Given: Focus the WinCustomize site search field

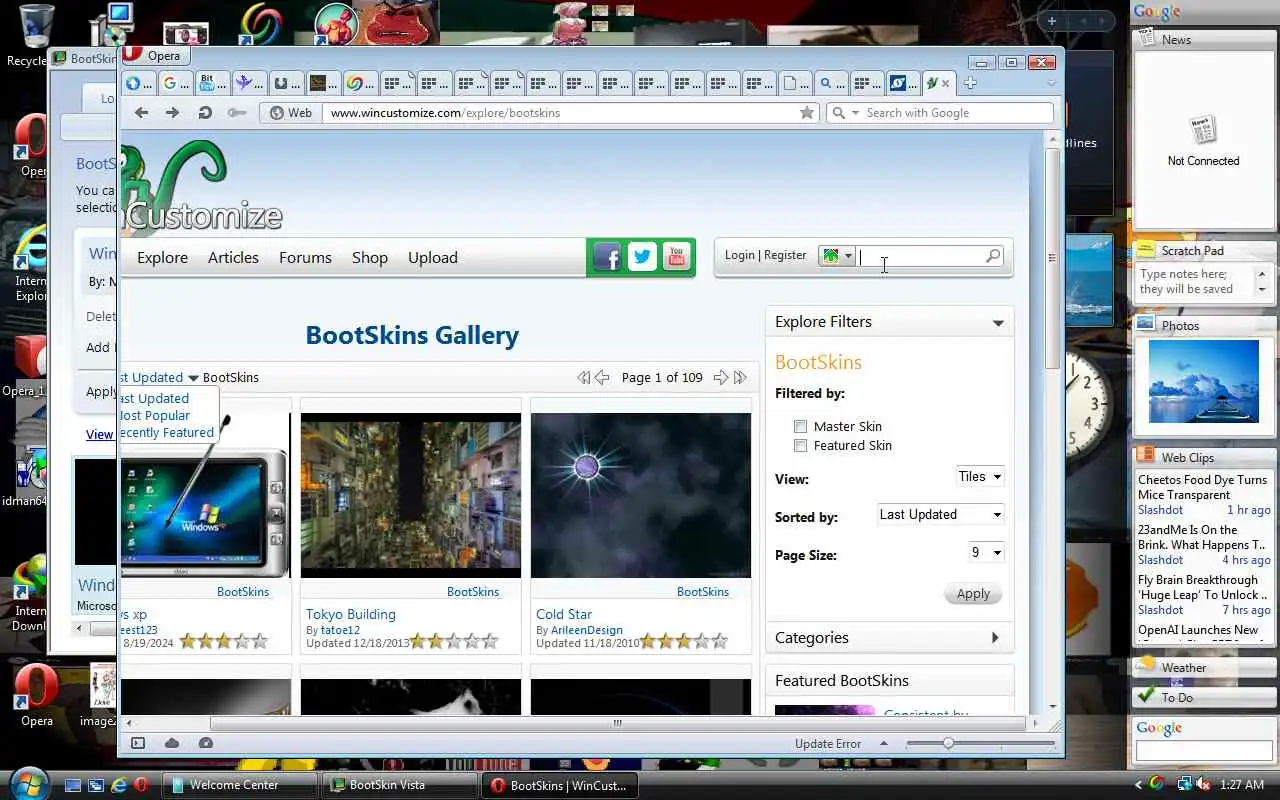Looking at the screenshot, I should pyautogui.click(x=920, y=256).
